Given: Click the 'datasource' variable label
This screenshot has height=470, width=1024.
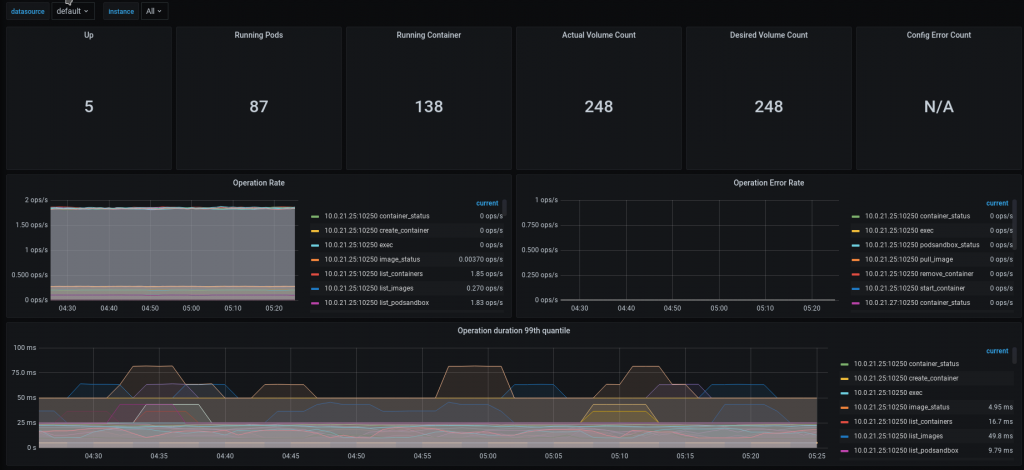Looking at the screenshot, I should coord(28,11).
